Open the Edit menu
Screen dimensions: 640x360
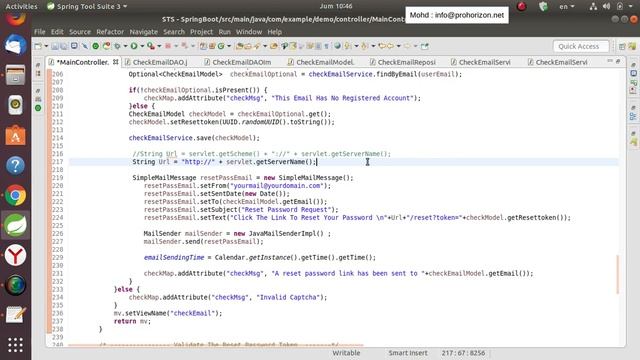pyautogui.click(x=57, y=31)
